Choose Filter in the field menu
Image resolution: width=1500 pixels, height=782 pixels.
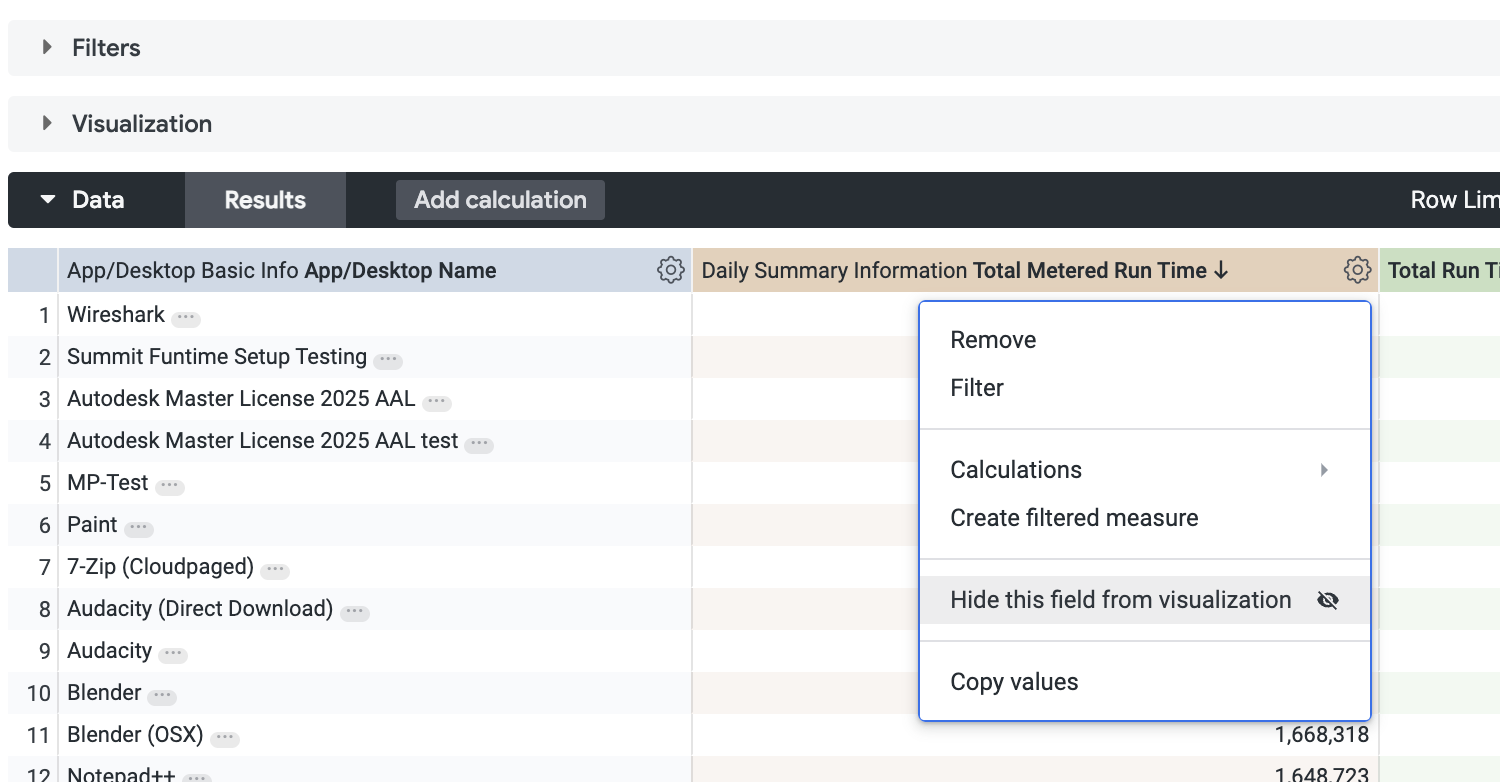pyautogui.click(x=976, y=388)
